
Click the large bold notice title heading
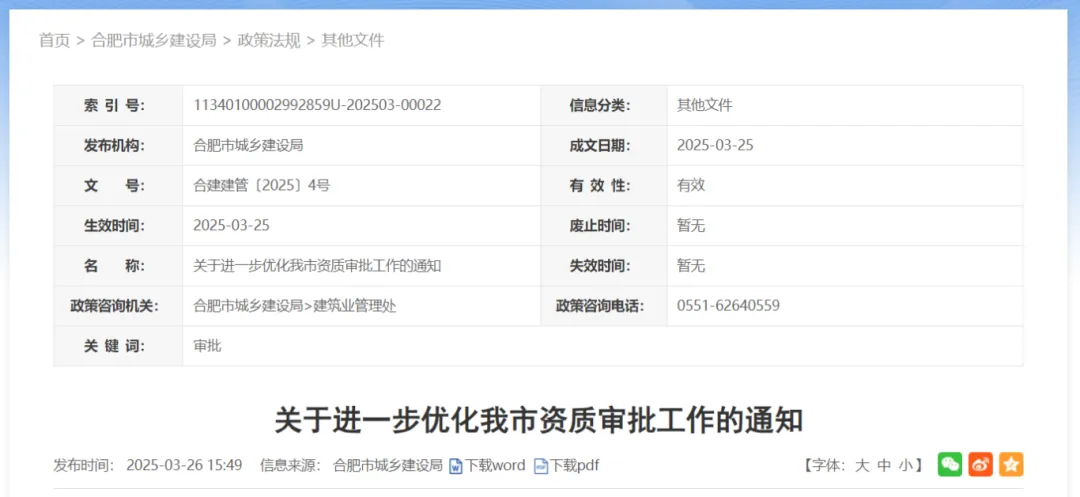539,420
